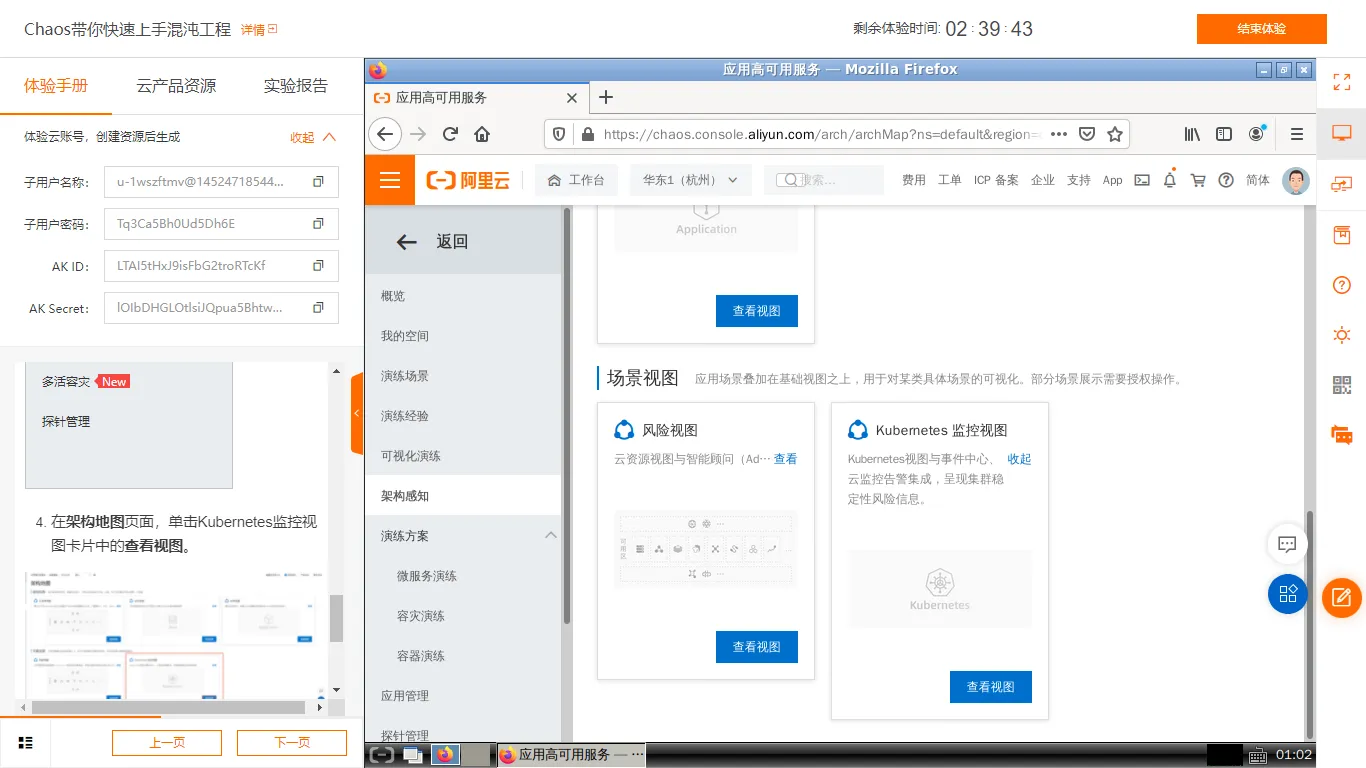Open Aliyun orange hamburger menu
1366x768 pixels.
point(390,180)
